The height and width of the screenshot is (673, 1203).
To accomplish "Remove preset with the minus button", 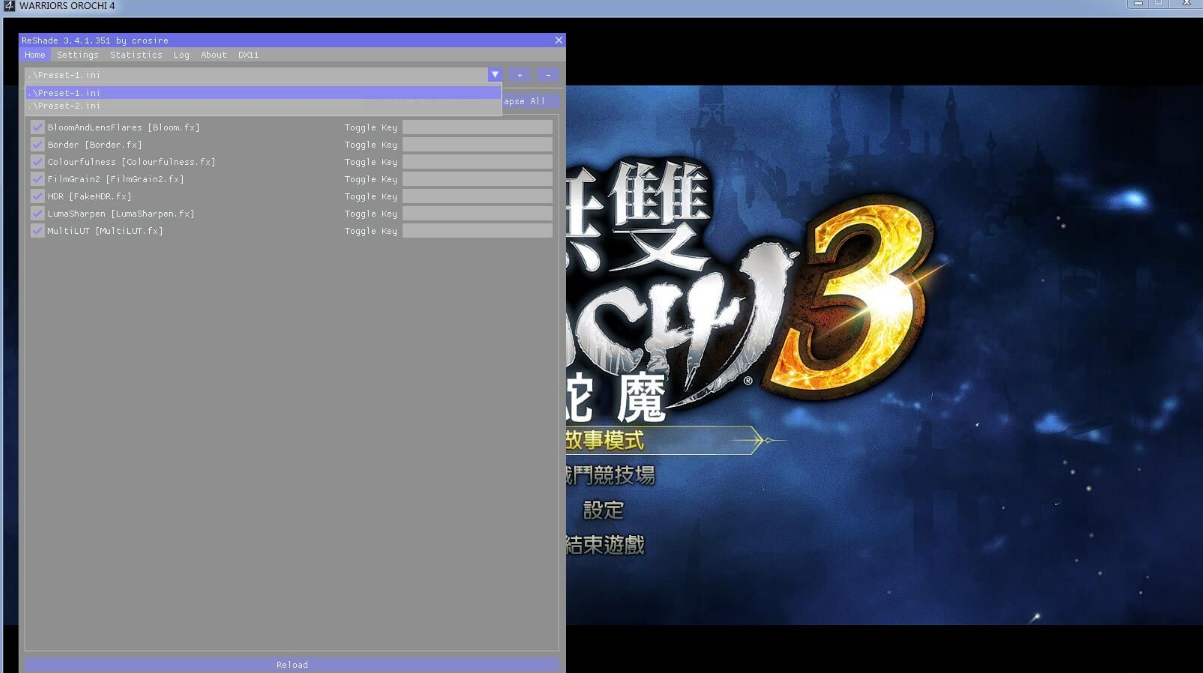I will click(x=548, y=75).
